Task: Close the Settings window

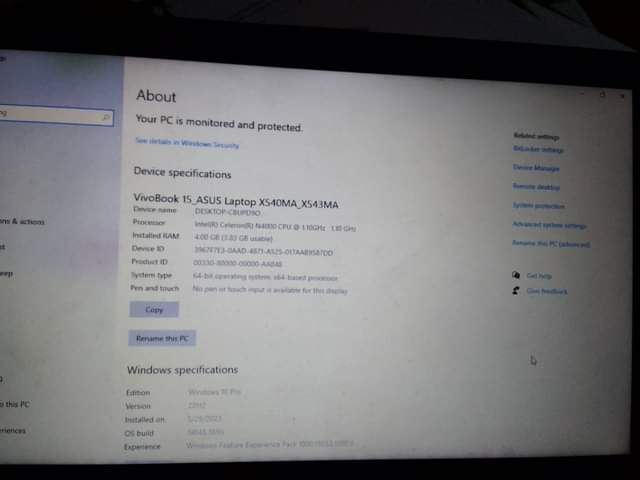Action: [x=622, y=96]
